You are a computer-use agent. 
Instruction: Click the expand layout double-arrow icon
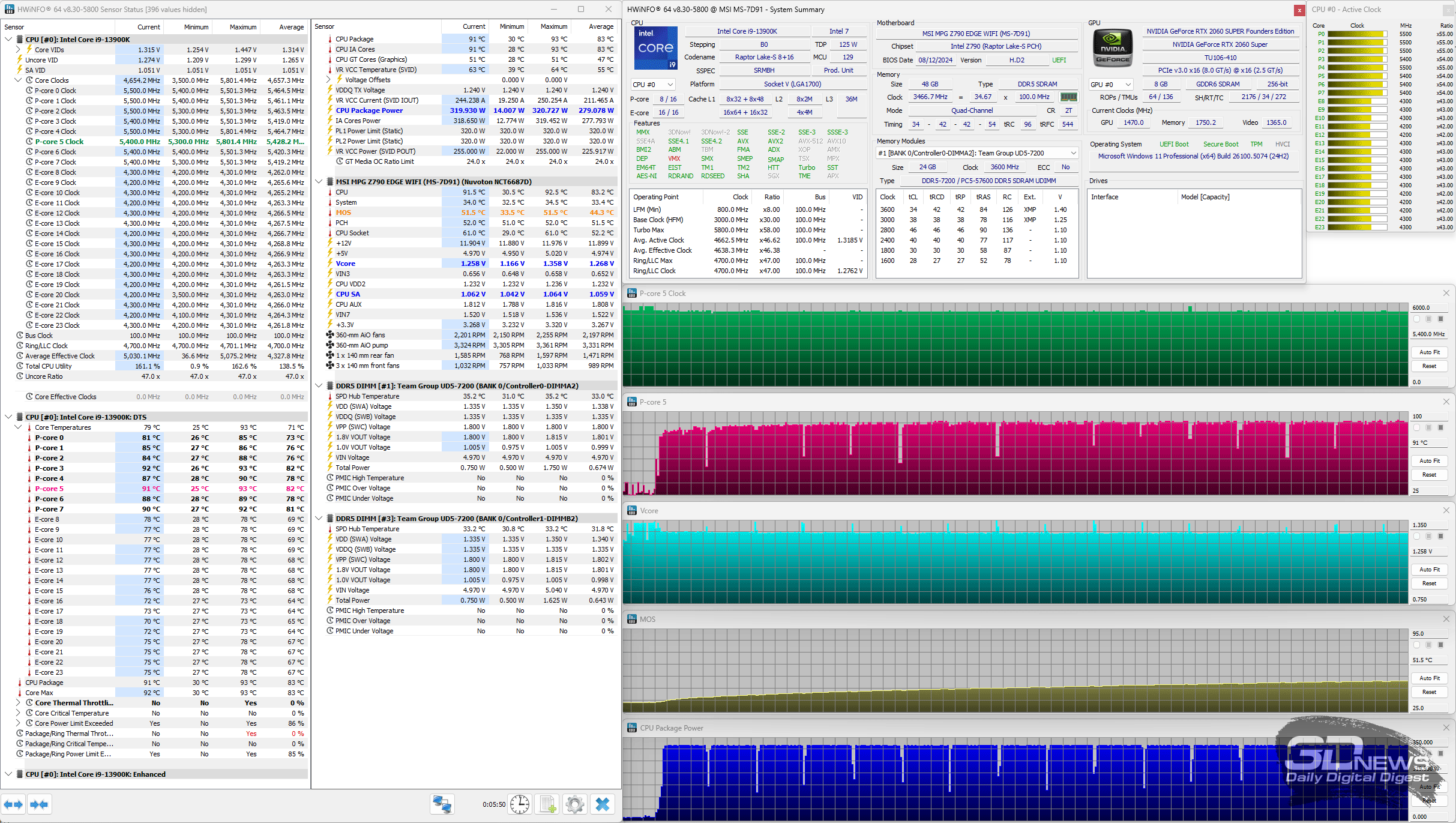(13, 804)
